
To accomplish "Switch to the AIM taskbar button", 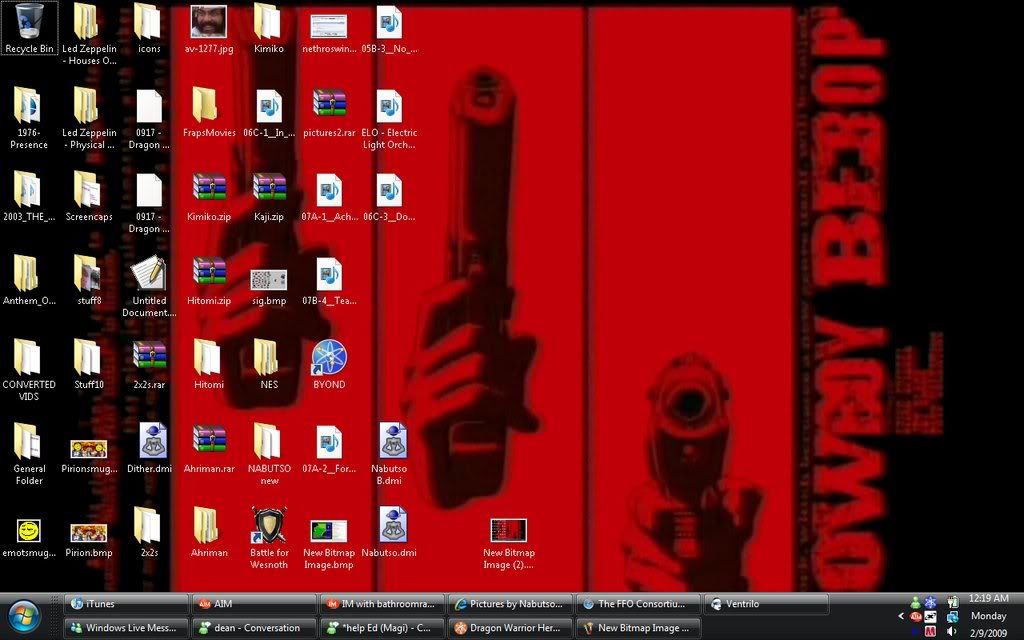I will [254, 604].
